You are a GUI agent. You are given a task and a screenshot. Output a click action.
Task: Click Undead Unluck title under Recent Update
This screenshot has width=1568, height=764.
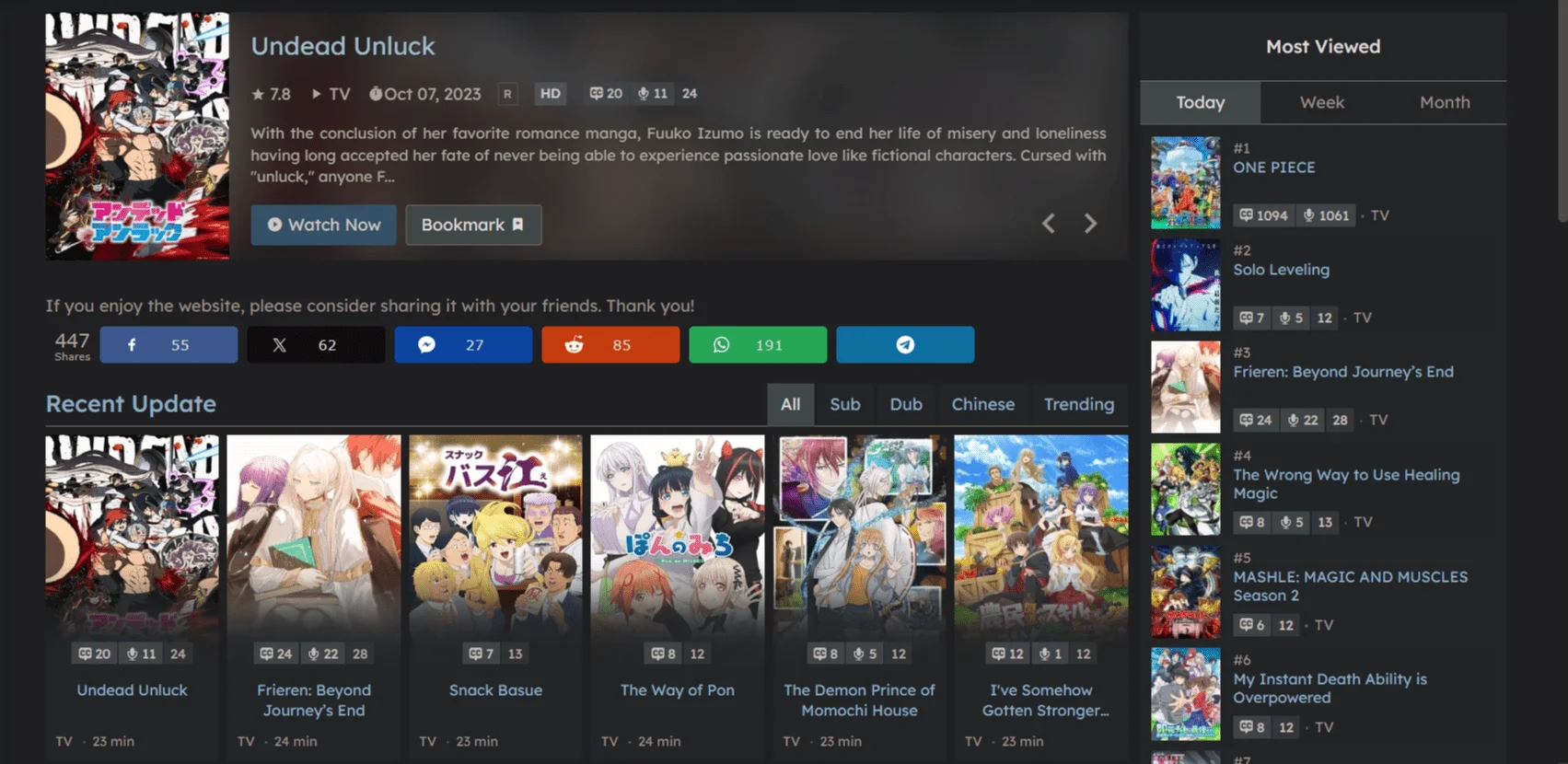[x=132, y=690]
